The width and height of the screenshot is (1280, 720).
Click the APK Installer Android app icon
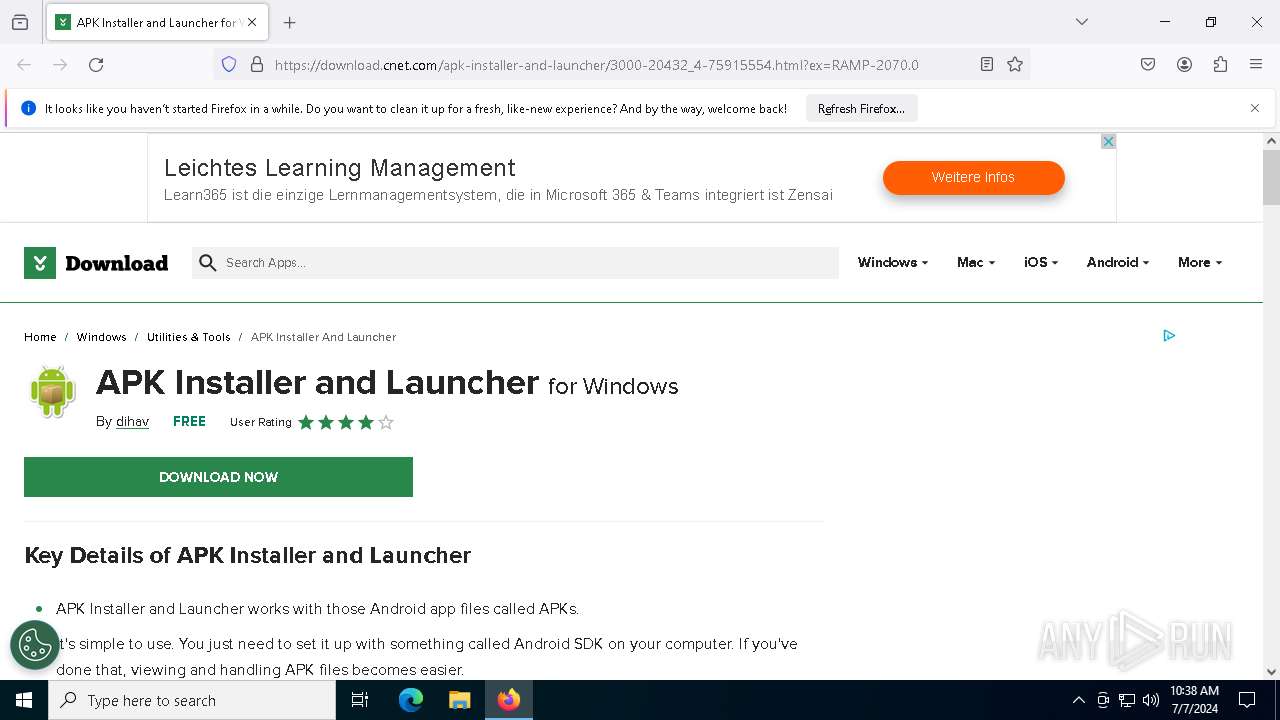click(53, 391)
